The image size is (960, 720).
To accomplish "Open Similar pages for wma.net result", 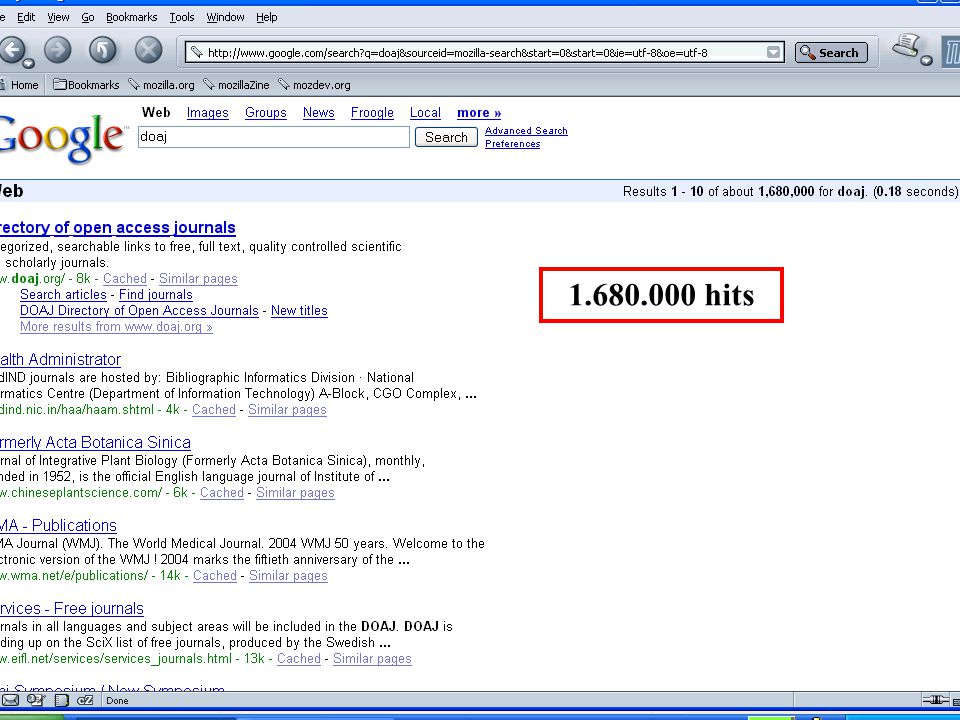I will (288, 576).
